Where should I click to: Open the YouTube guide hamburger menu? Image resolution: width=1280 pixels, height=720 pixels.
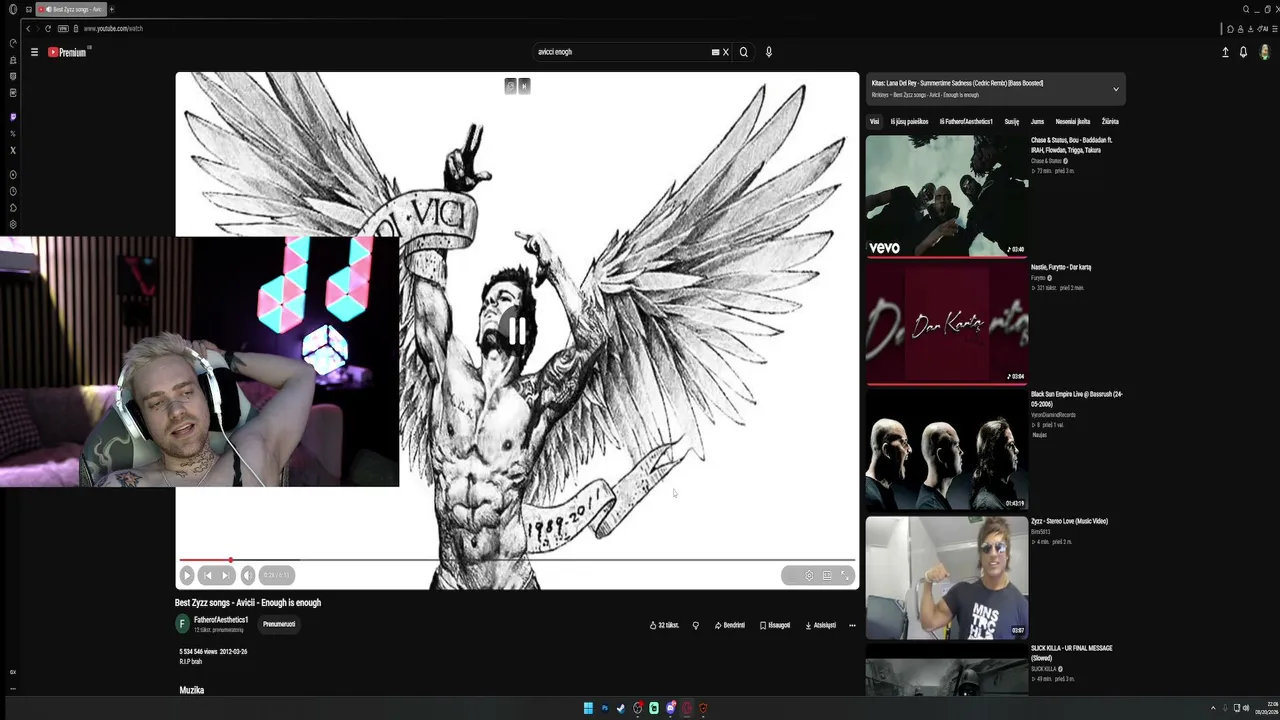pyautogui.click(x=34, y=52)
